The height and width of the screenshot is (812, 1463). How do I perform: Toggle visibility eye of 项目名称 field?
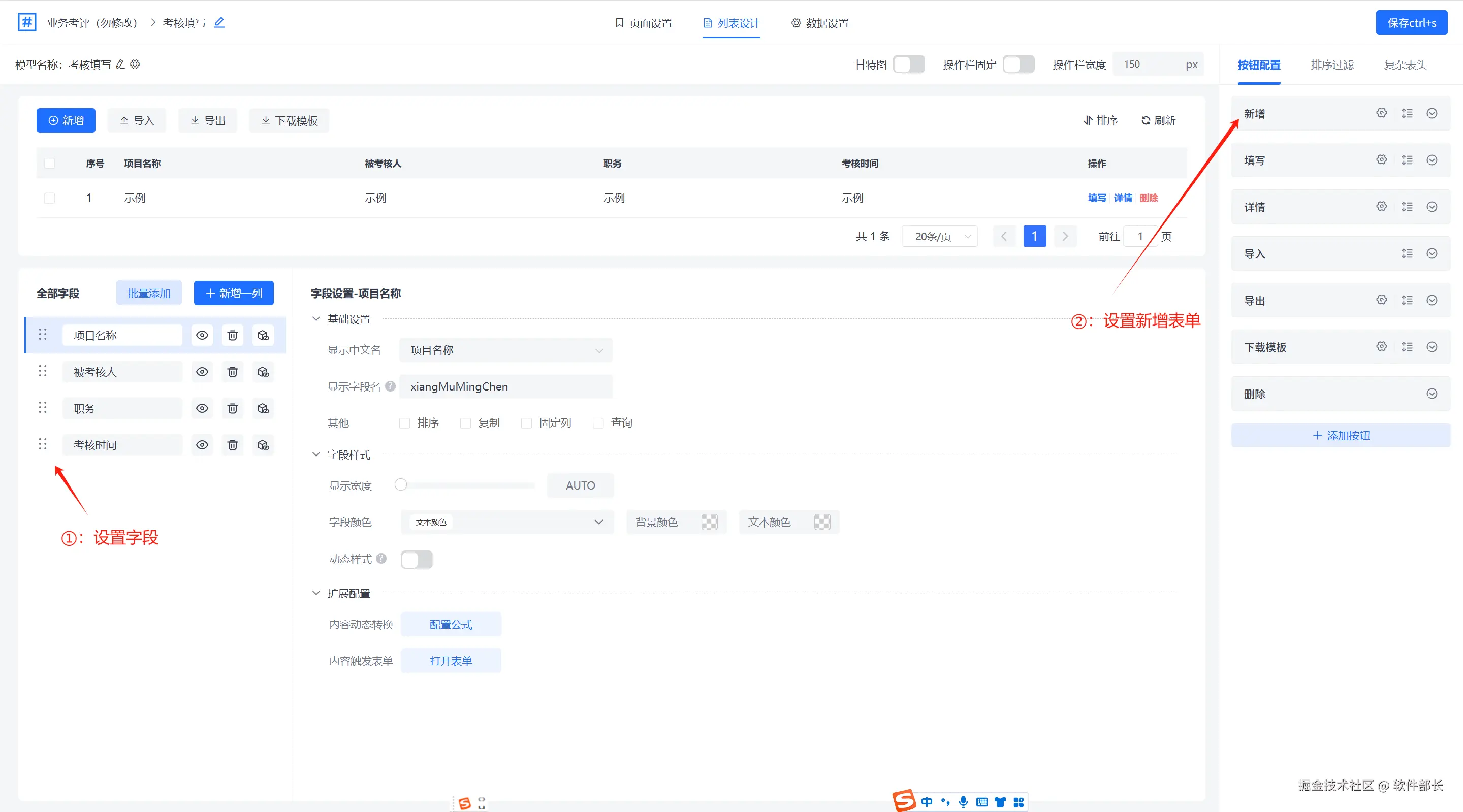click(x=202, y=335)
